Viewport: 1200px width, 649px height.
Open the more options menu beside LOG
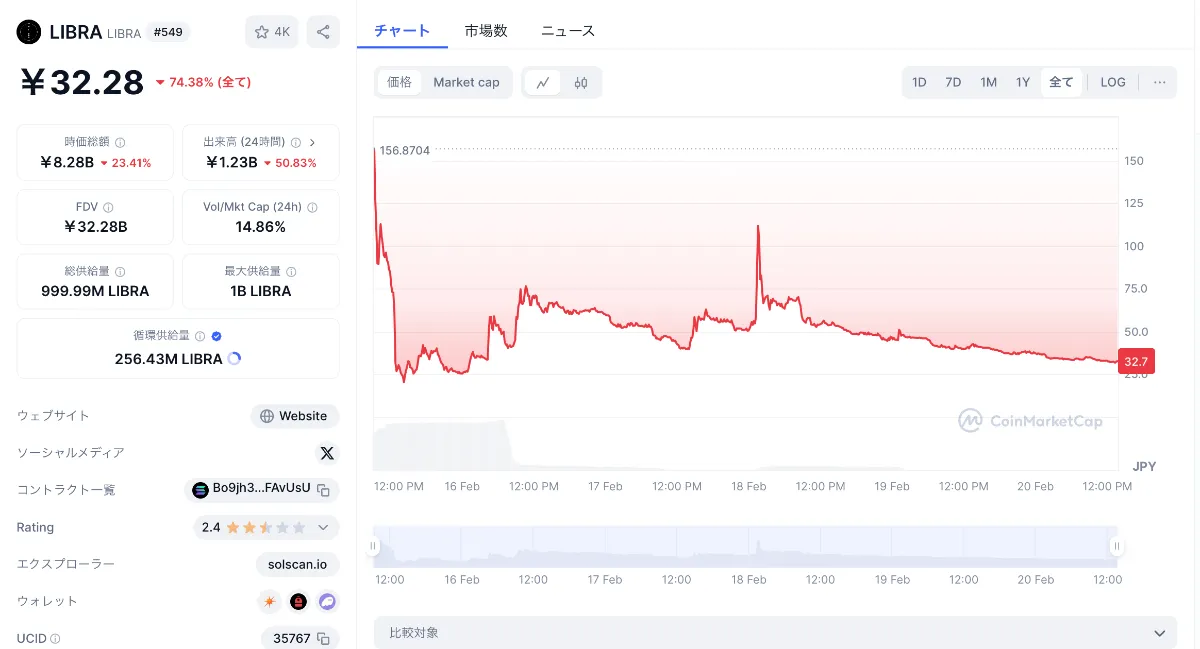pyautogui.click(x=1158, y=82)
